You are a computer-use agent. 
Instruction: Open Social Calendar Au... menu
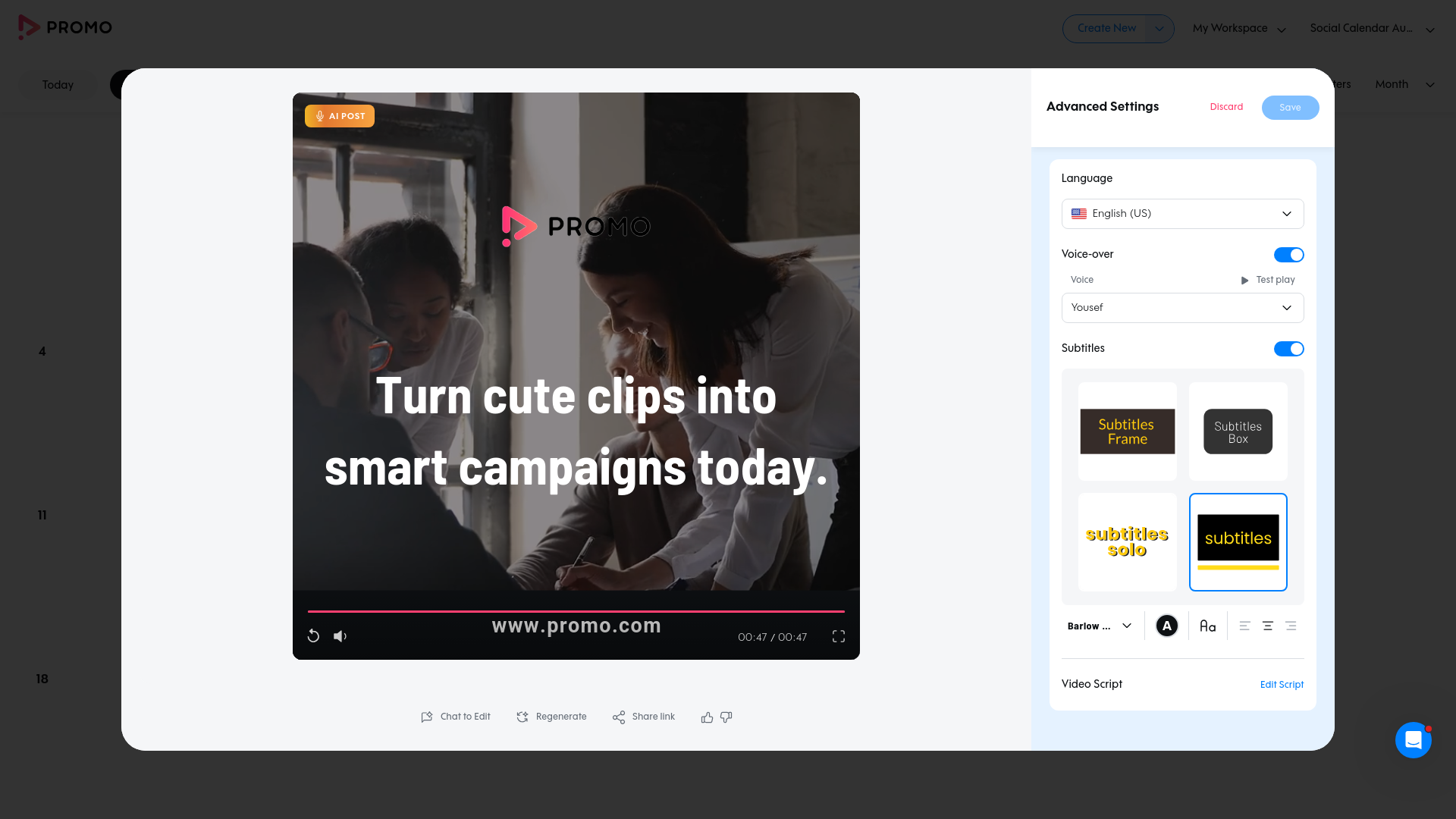[1372, 29]
